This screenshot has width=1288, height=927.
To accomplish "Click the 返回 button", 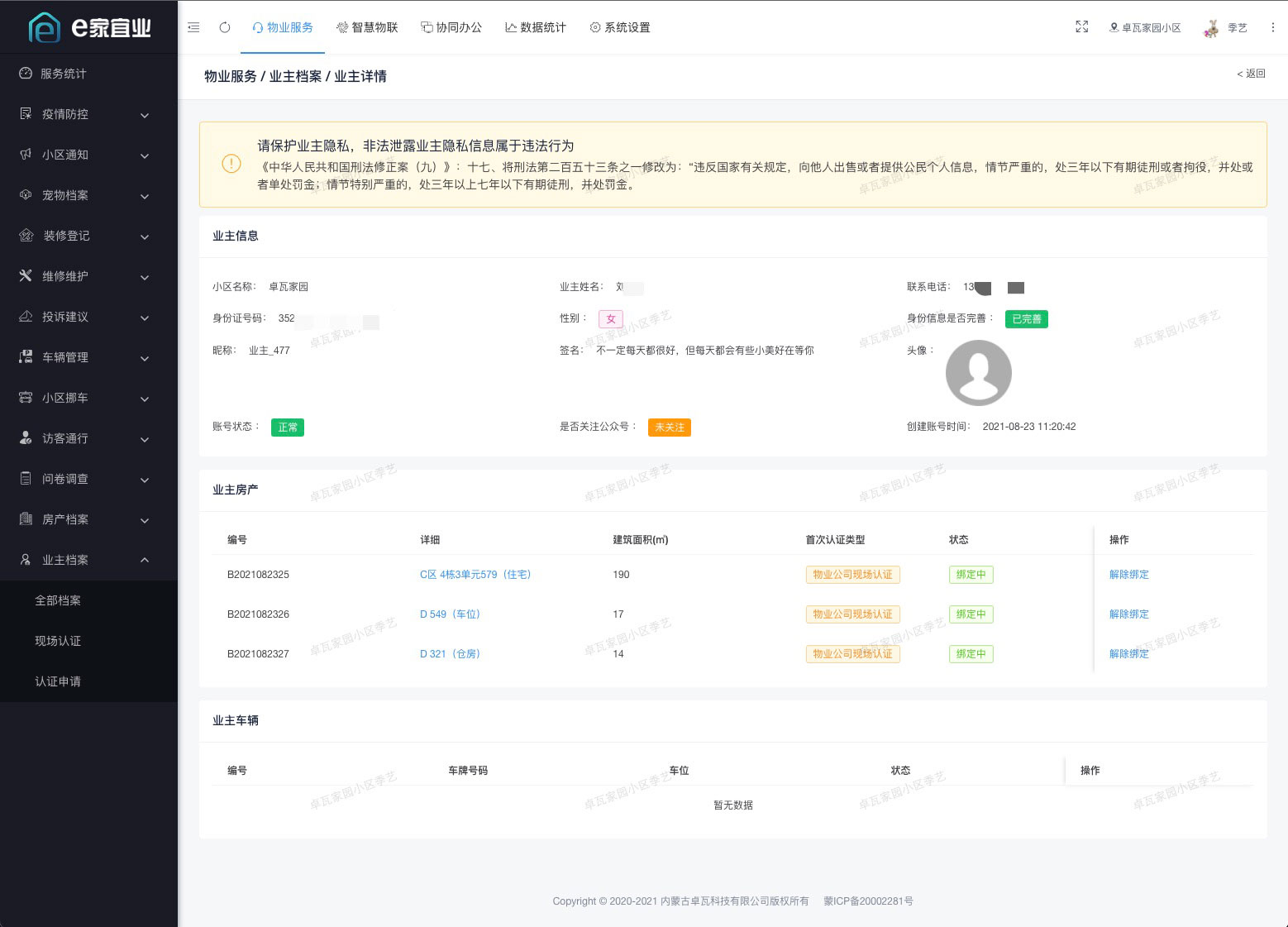I will 1250,74.
